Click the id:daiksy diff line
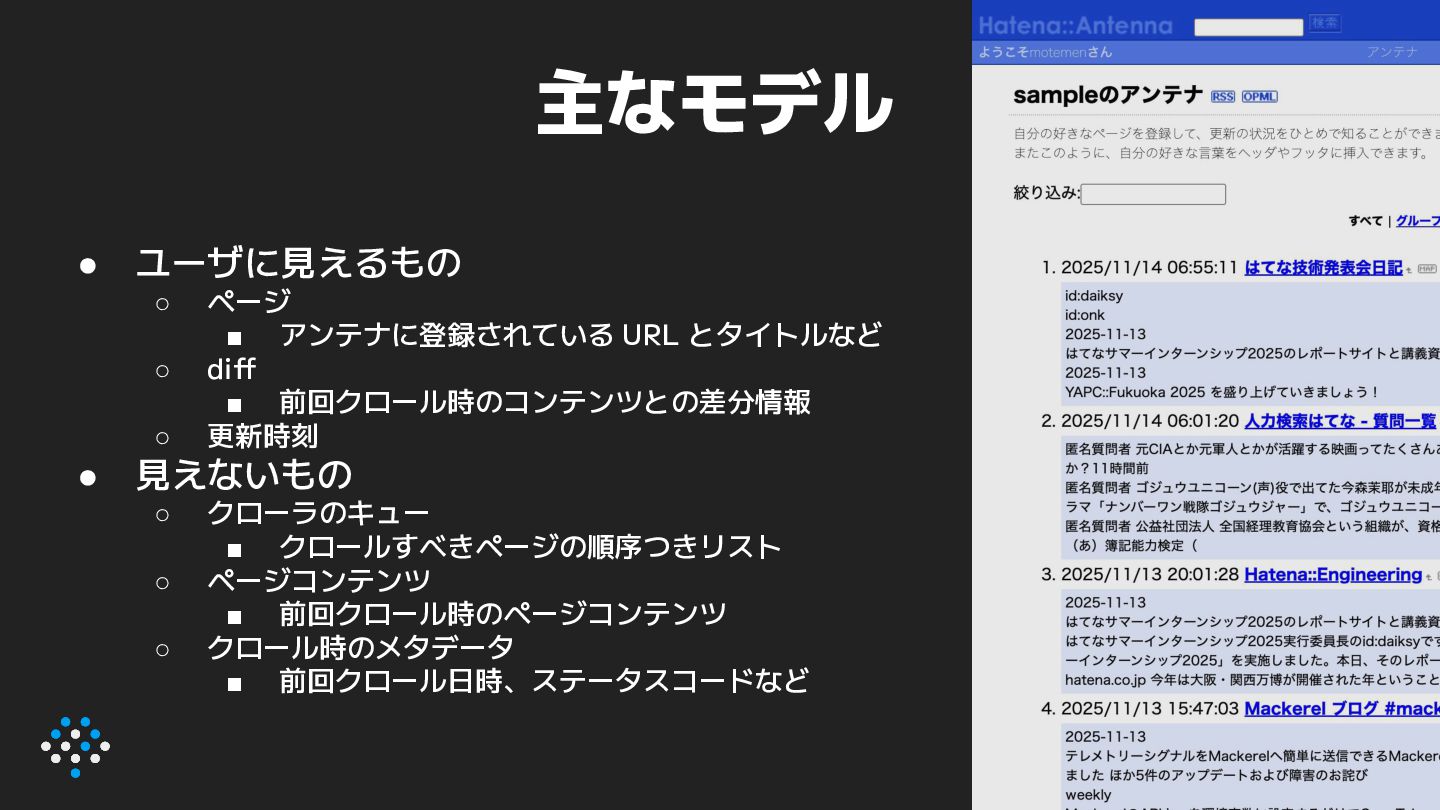Screen dimensions: 1440x810 pos(1094,296)
